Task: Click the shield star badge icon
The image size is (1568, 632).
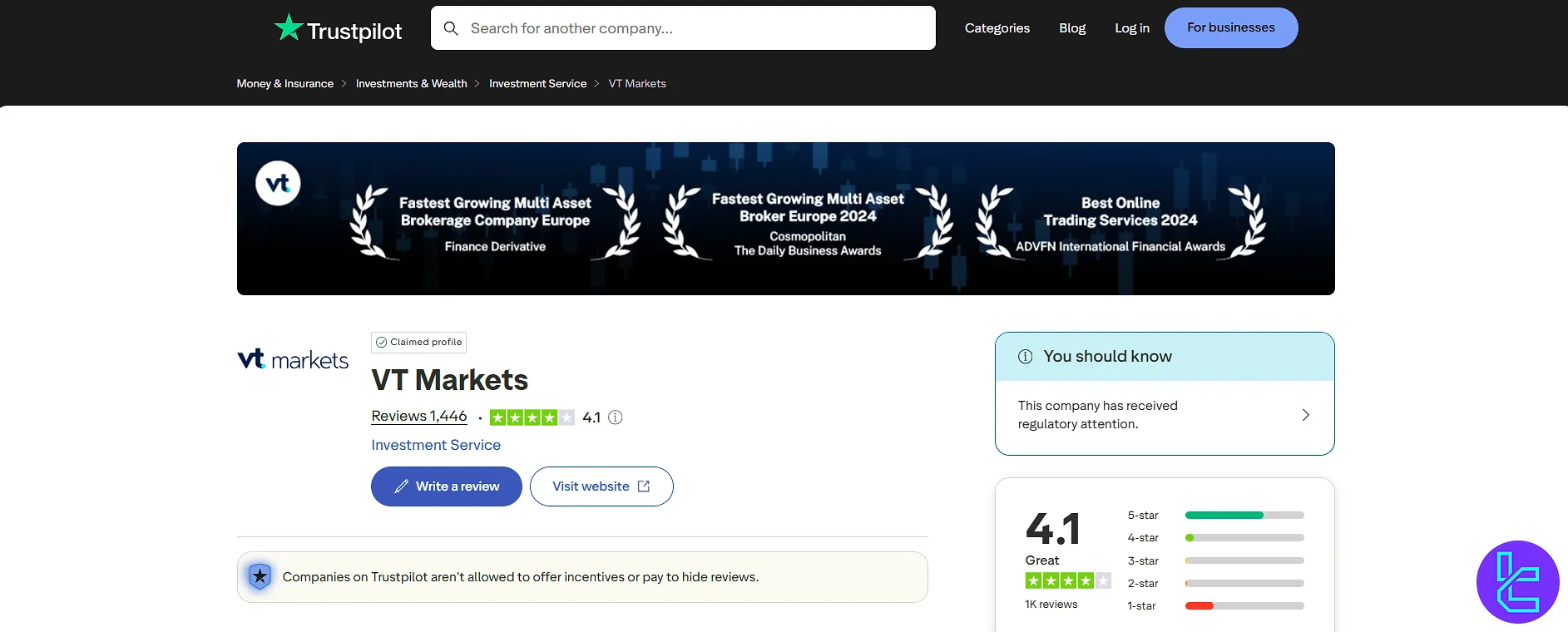Action: pos(260,576)
